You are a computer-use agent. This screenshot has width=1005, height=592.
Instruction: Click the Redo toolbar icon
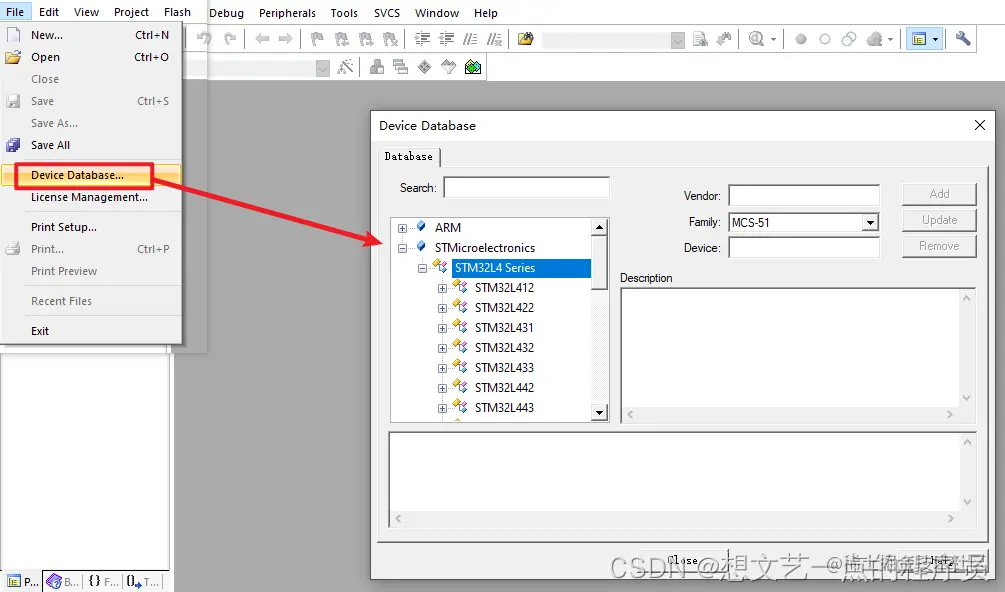tap(229, 38)
